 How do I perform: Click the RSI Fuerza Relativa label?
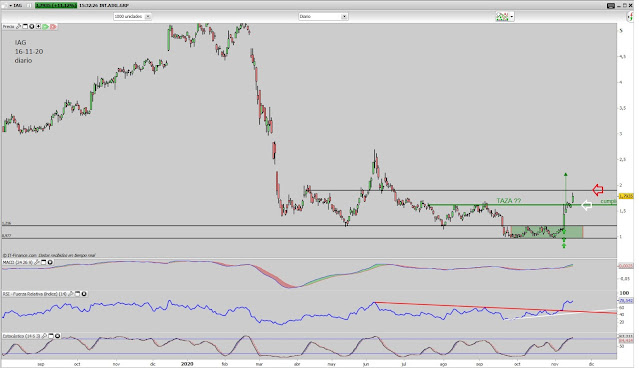34,294
